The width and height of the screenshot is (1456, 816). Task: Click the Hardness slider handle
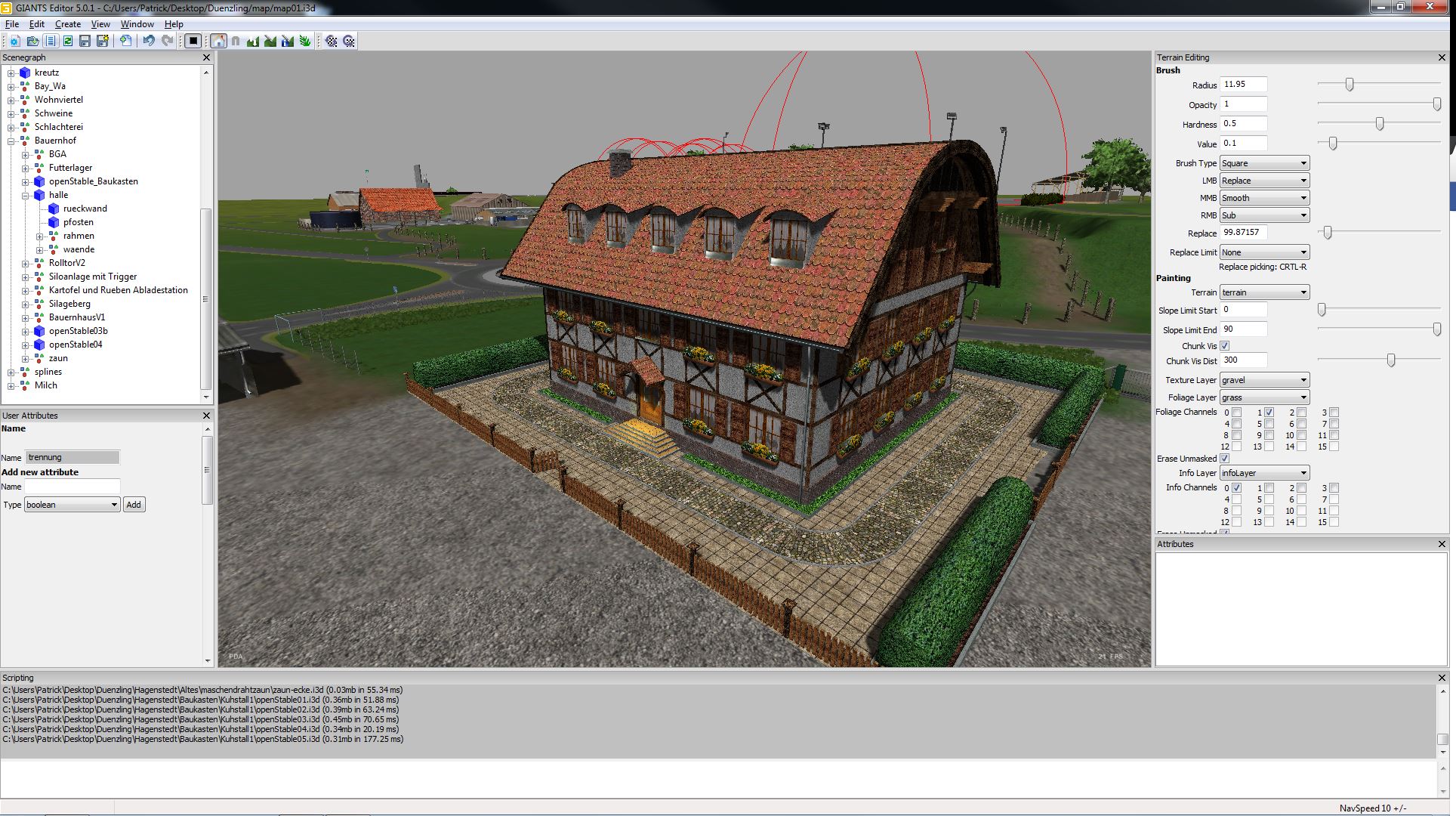coord(1380,124)
